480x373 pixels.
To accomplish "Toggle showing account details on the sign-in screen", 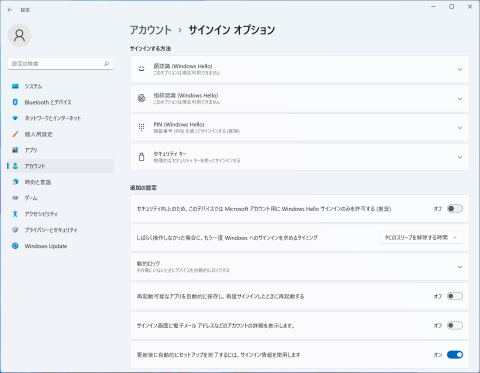I will (x=455, y=325).
